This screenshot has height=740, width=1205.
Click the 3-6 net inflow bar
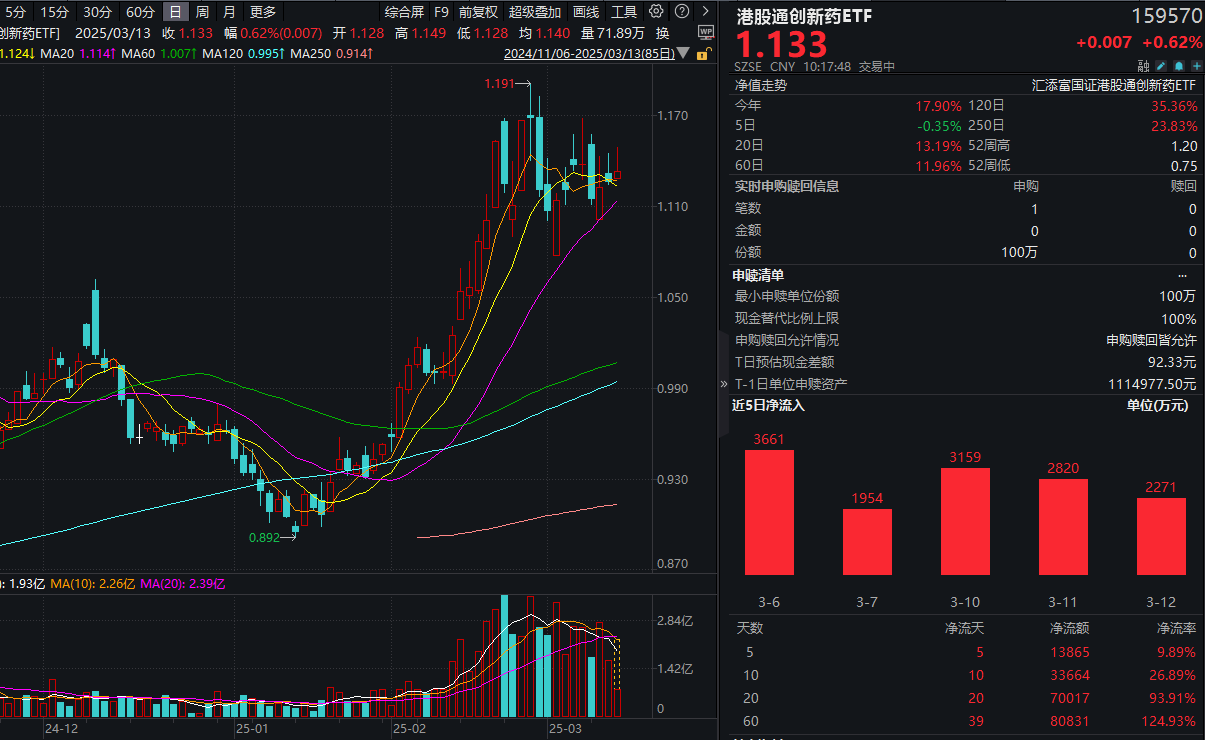(769, 512)
